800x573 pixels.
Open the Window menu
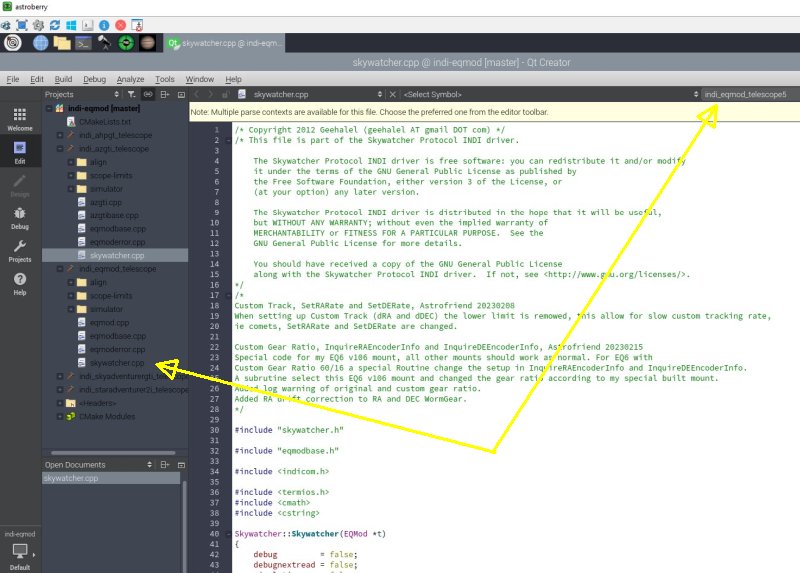coord(199,79)
